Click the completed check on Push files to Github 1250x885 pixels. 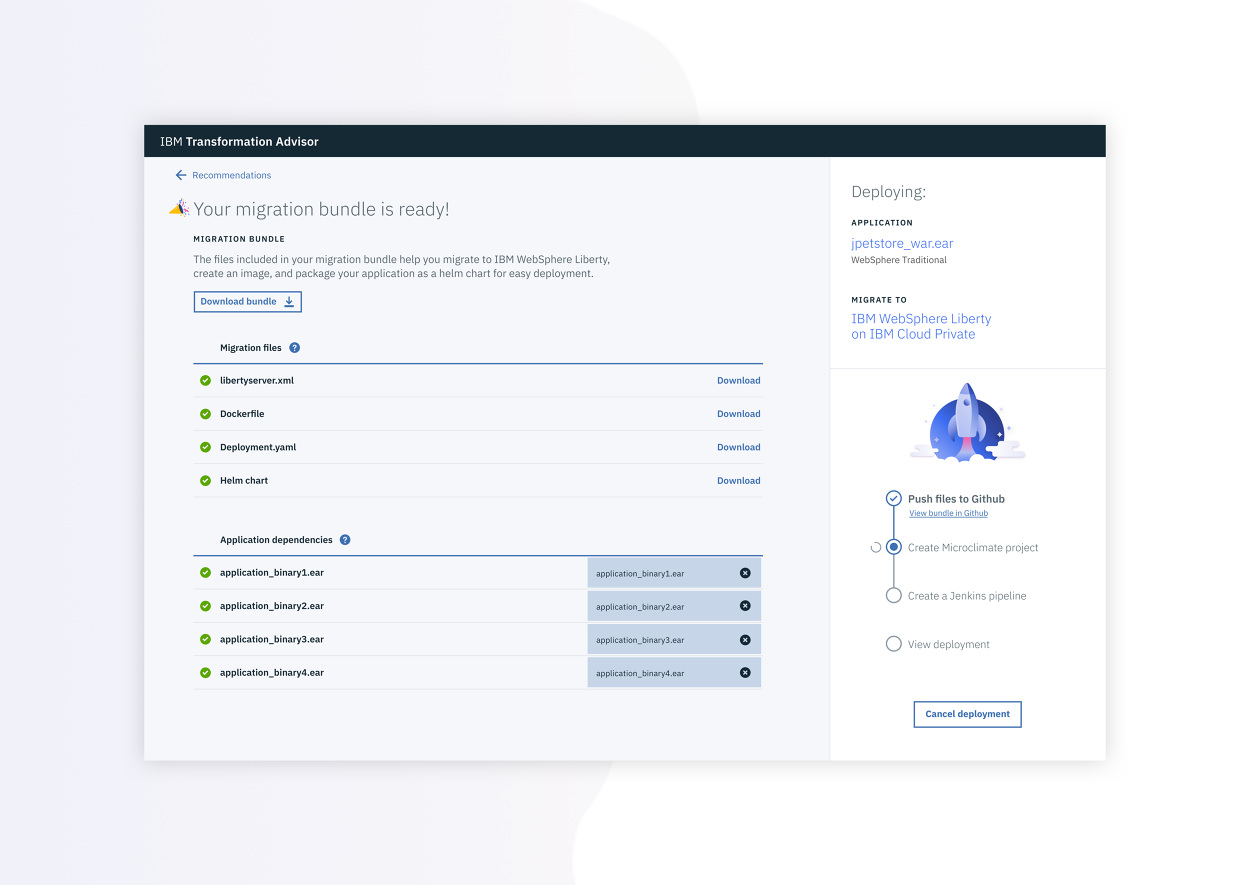click(893, 498)
